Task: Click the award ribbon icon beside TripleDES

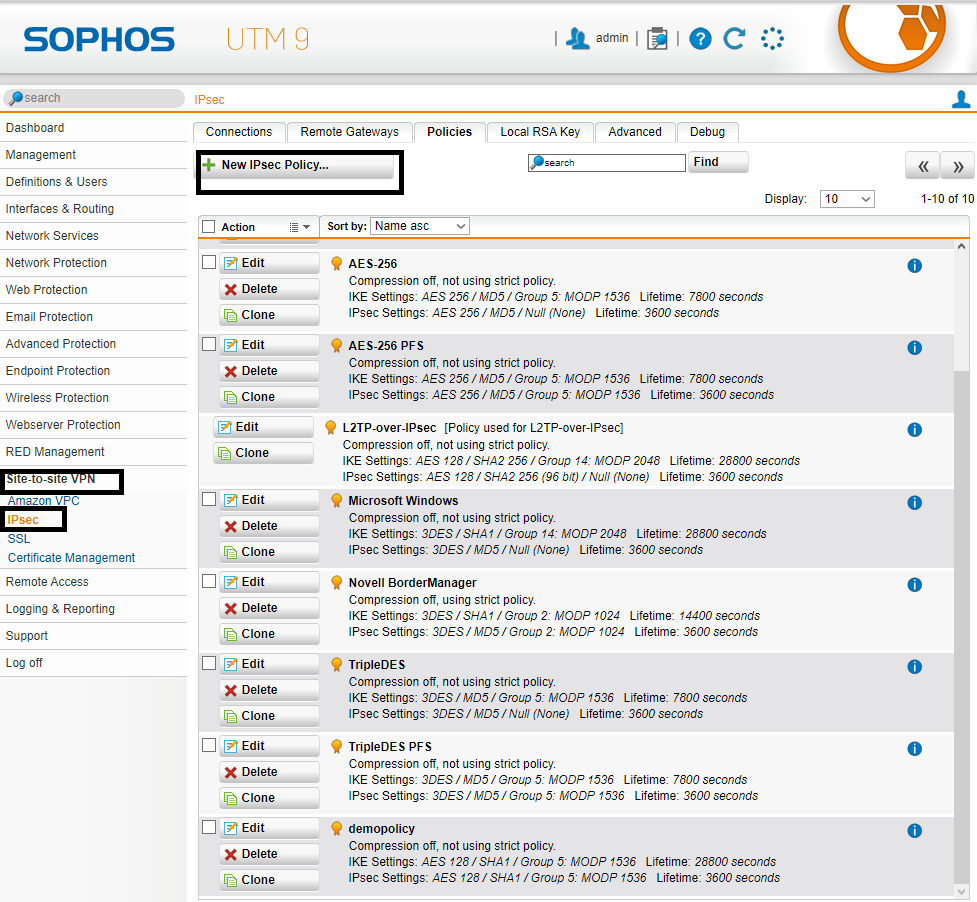Action: [336, 665]
